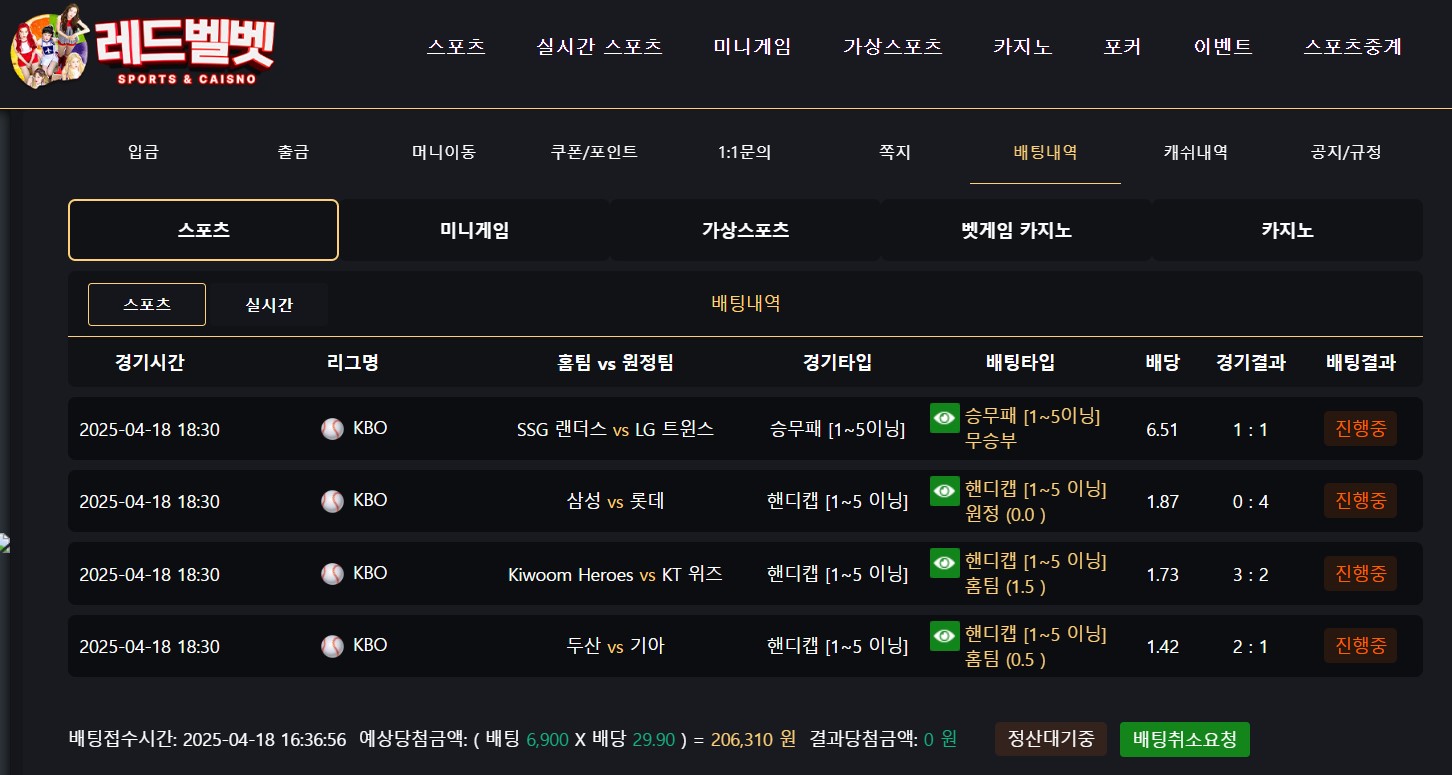
Task: Toggle eye icon for 원정 (0.0) bet
Action: [944, 490]
